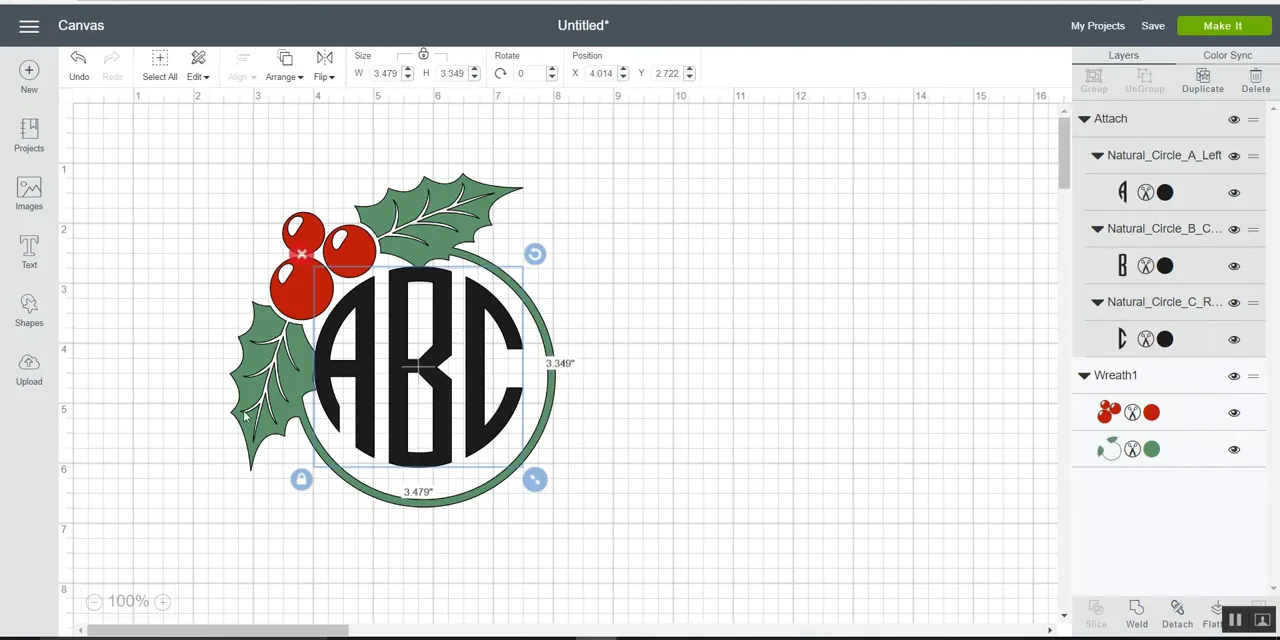The width and height of the screenshot is (1280, 640).
Task: Collapse the Wreath1 group
Action: point(1084,376)
